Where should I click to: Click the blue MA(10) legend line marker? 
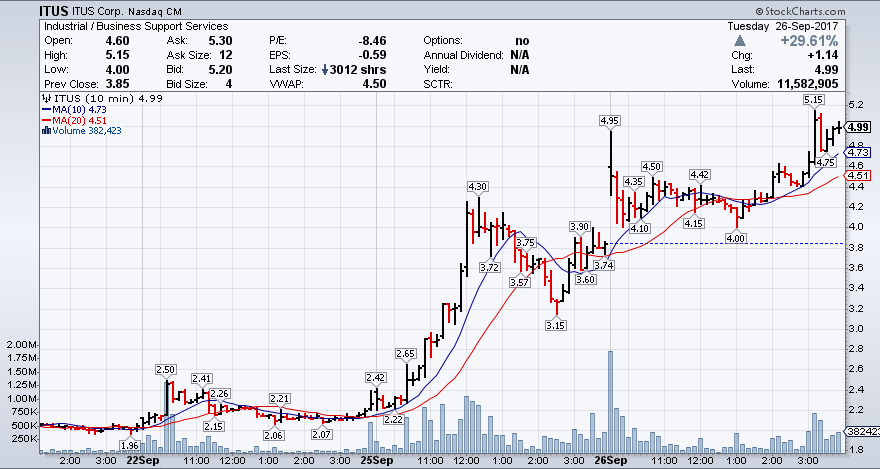point(45,109)
